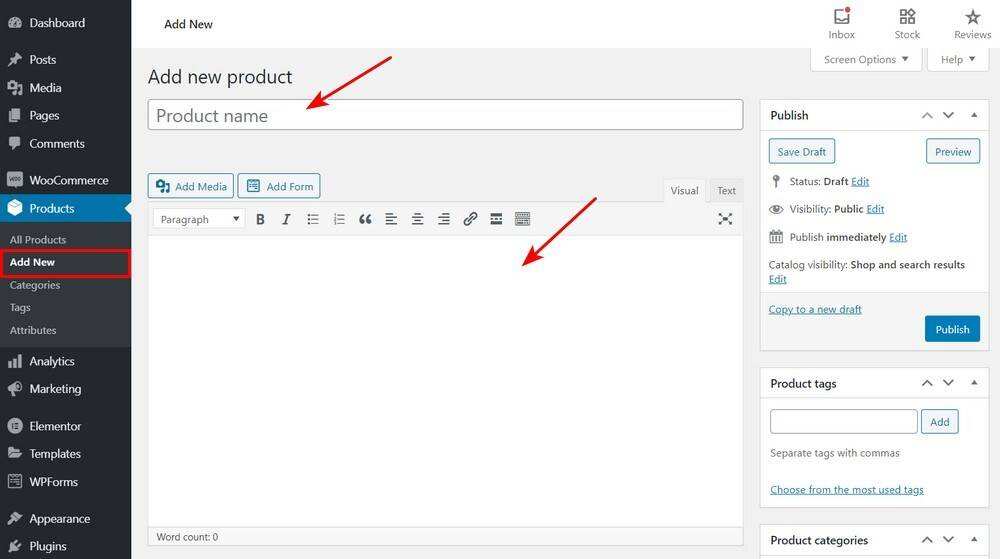This screenshot has height=559, width=1000.
Task: Enable distraction-free fullscreen editor mode
Action: click(725, 219)
